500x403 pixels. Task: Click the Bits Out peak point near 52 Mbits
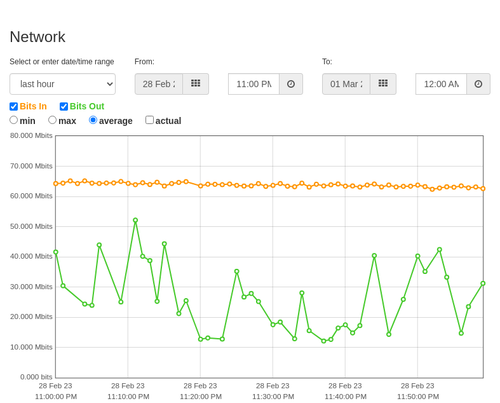[135, 220]
